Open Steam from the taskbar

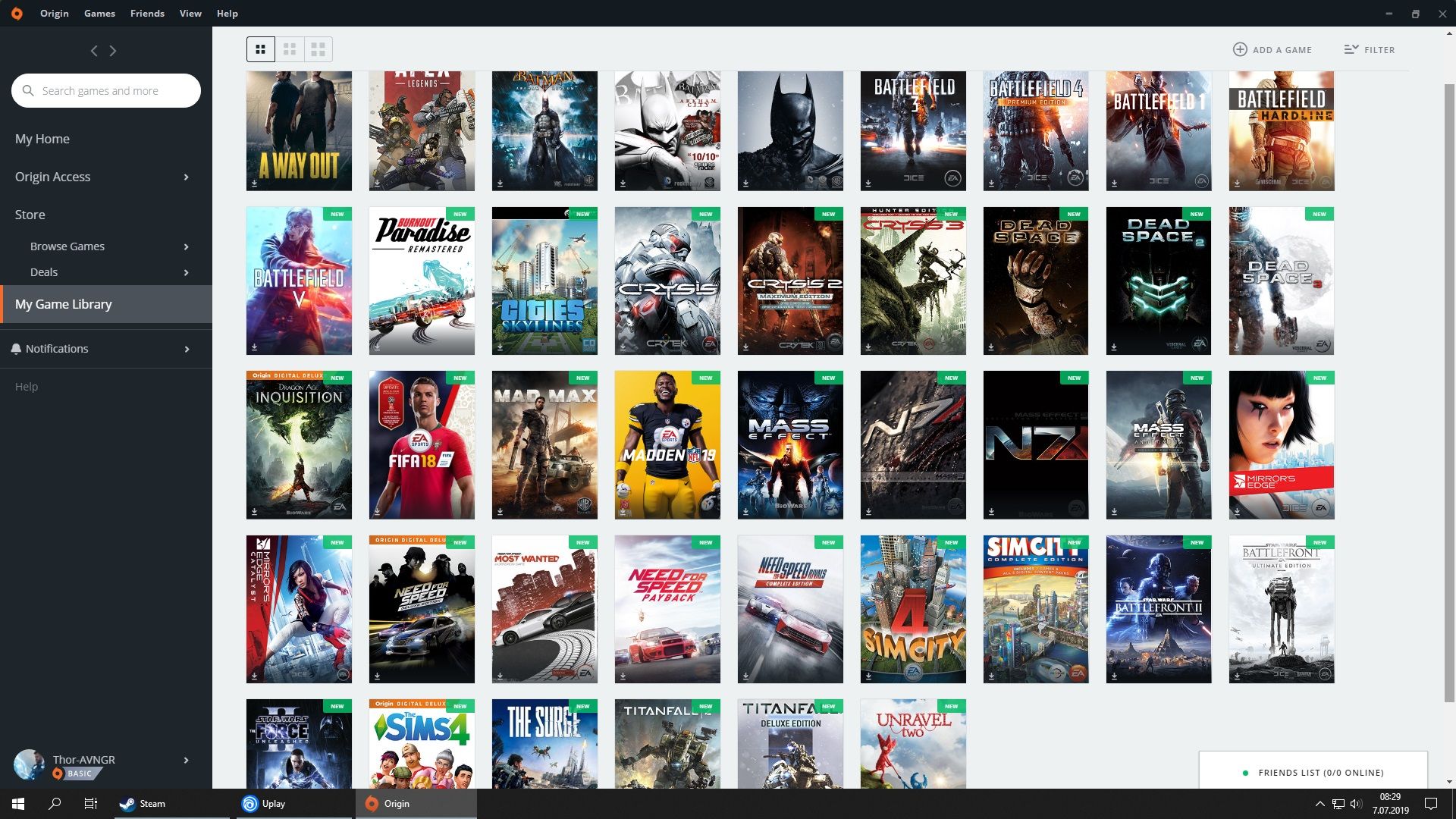coord(143,804)
